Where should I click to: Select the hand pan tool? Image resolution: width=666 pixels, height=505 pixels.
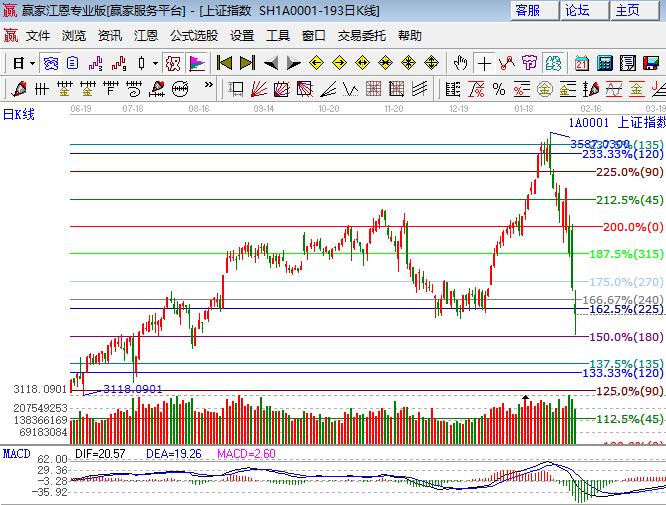(x=460, y=63)
